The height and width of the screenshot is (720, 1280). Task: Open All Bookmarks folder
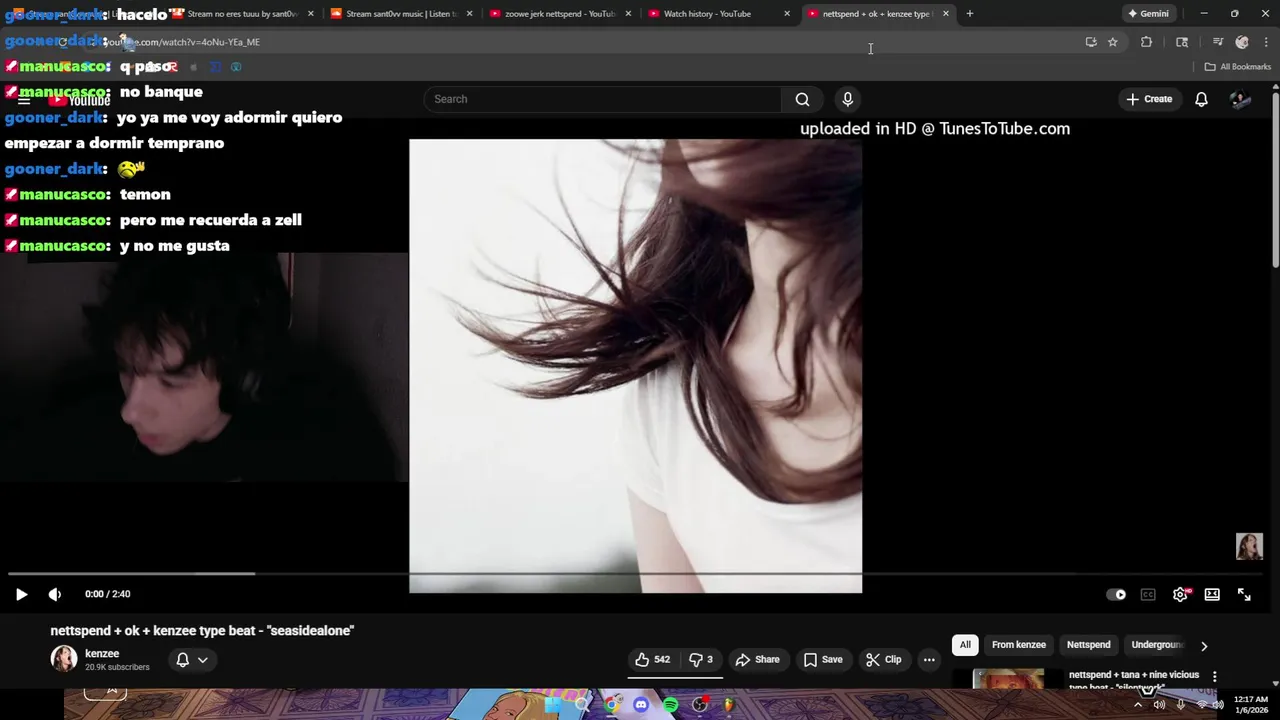tap(1238, 67)
